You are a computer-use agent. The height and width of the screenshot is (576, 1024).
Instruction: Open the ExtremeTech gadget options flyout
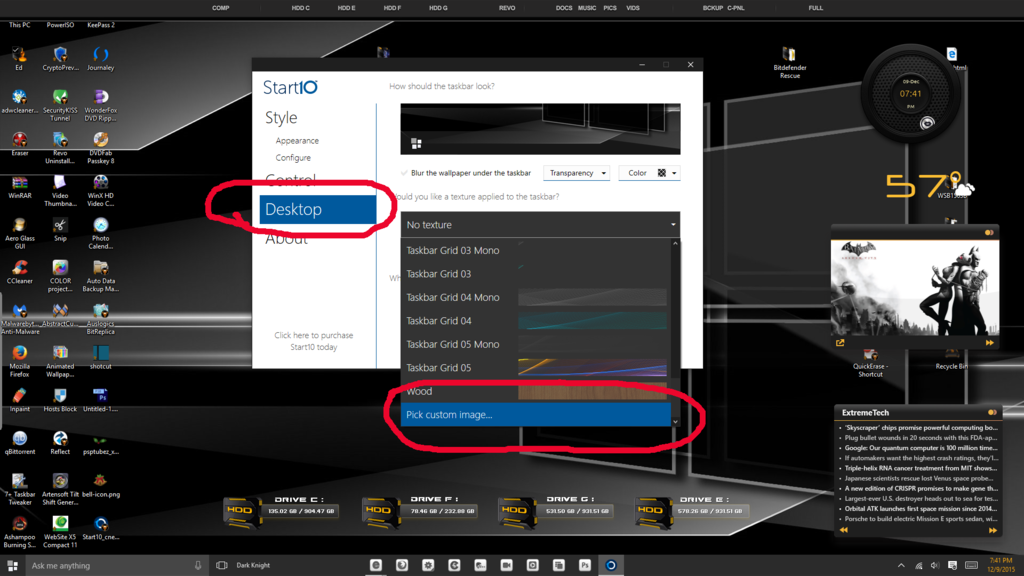click(990, 411)
